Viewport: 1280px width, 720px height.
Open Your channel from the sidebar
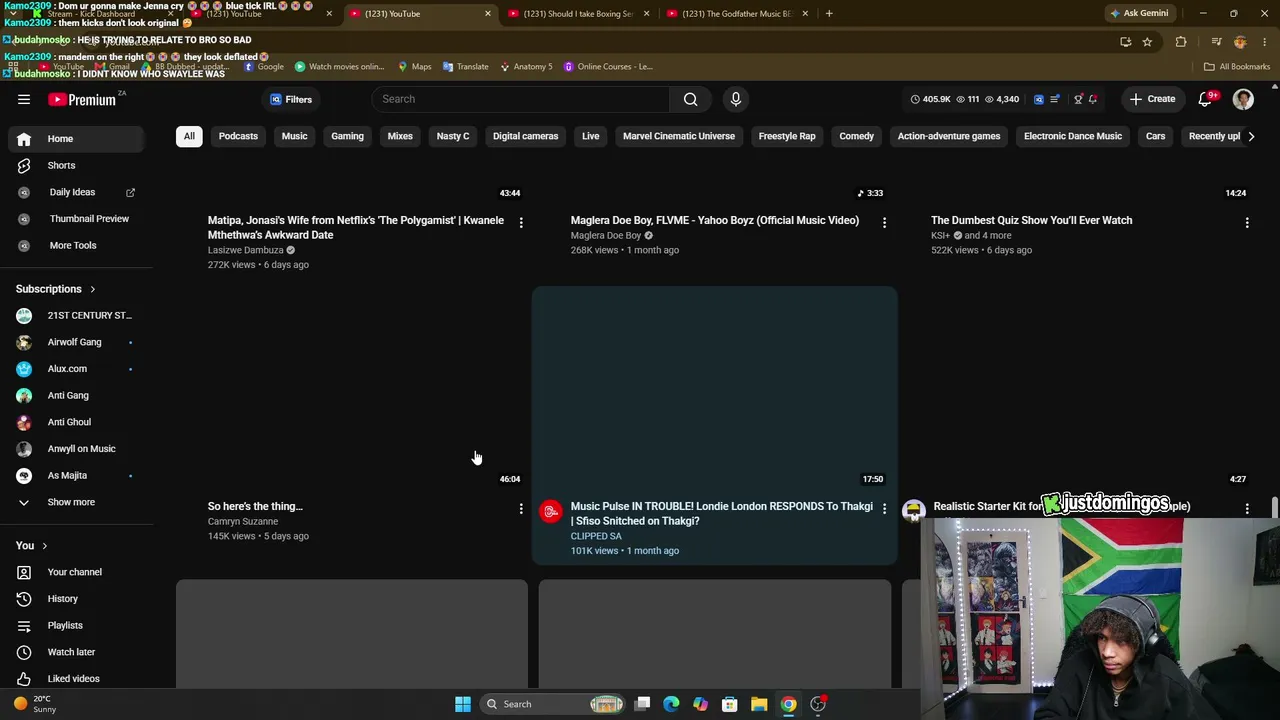click(76, 572)
